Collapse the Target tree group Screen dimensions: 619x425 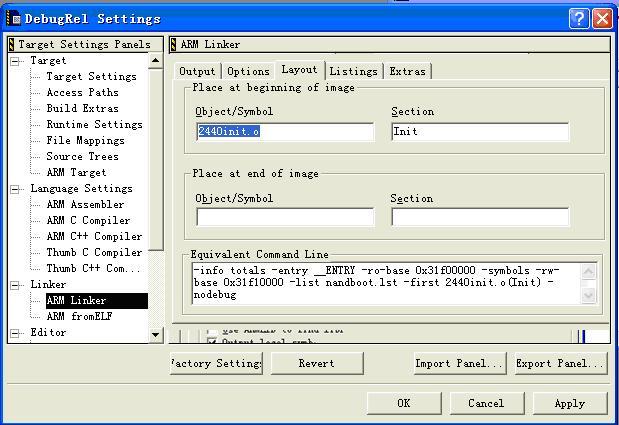click(15, 61)
